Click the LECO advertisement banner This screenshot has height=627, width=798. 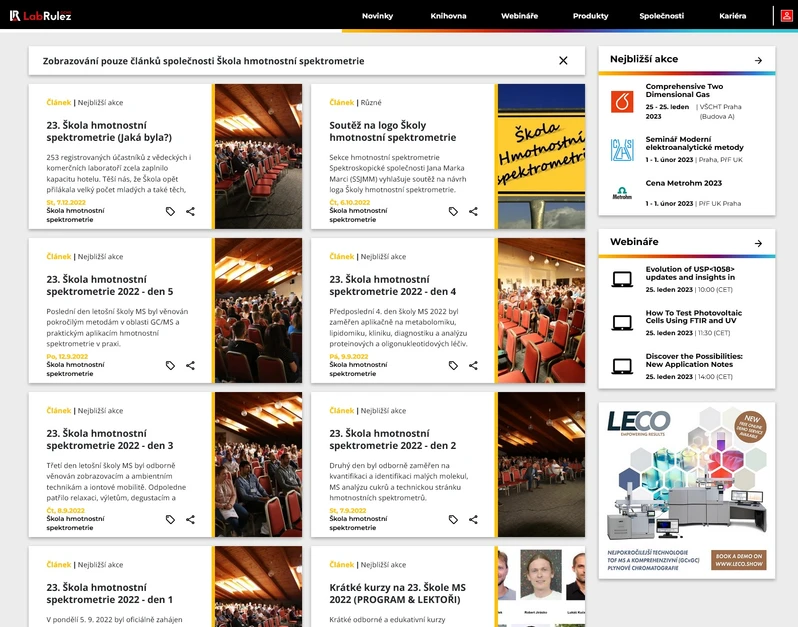coord(686,488)
